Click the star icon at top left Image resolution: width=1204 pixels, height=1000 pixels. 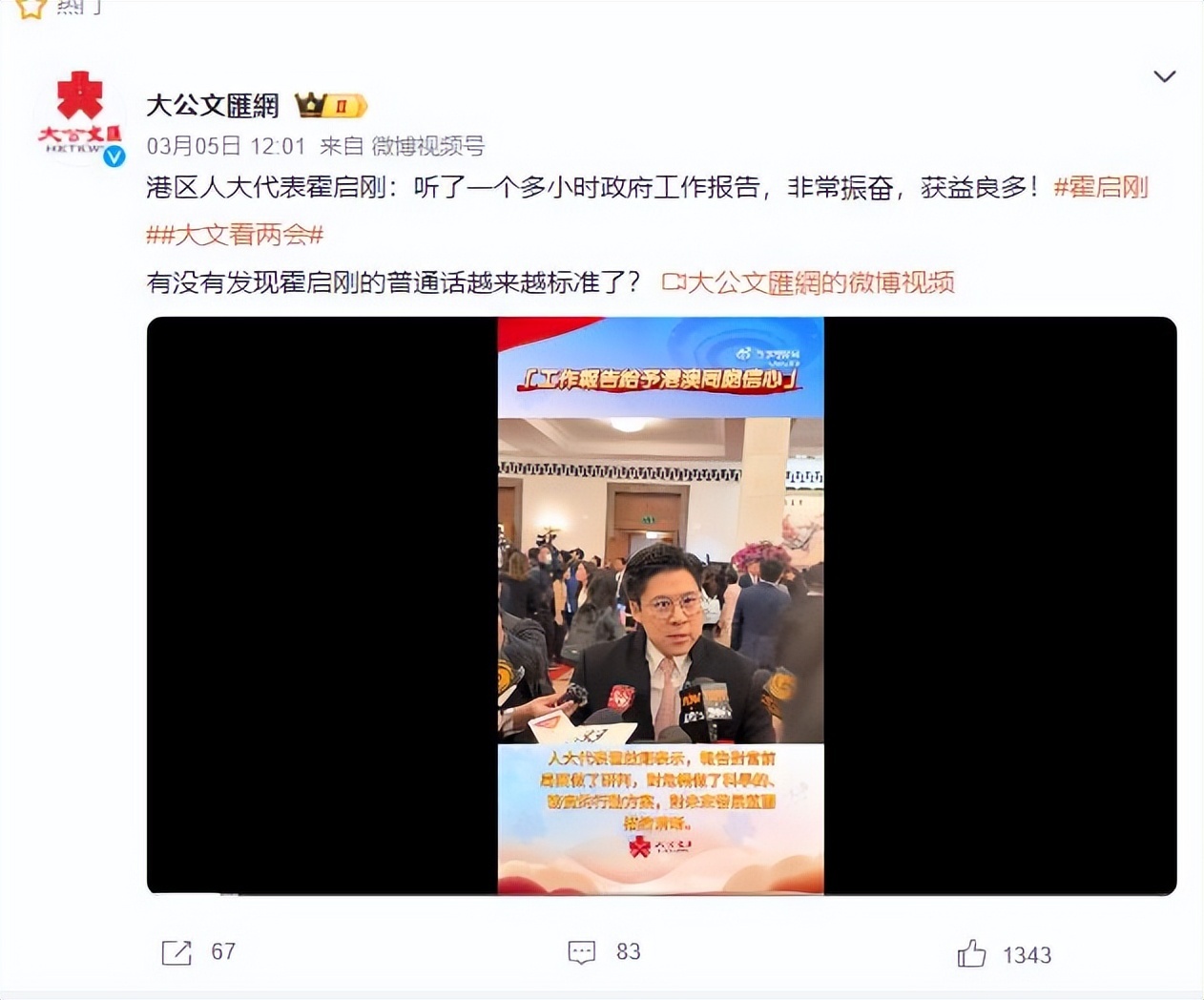pos(31,9)
